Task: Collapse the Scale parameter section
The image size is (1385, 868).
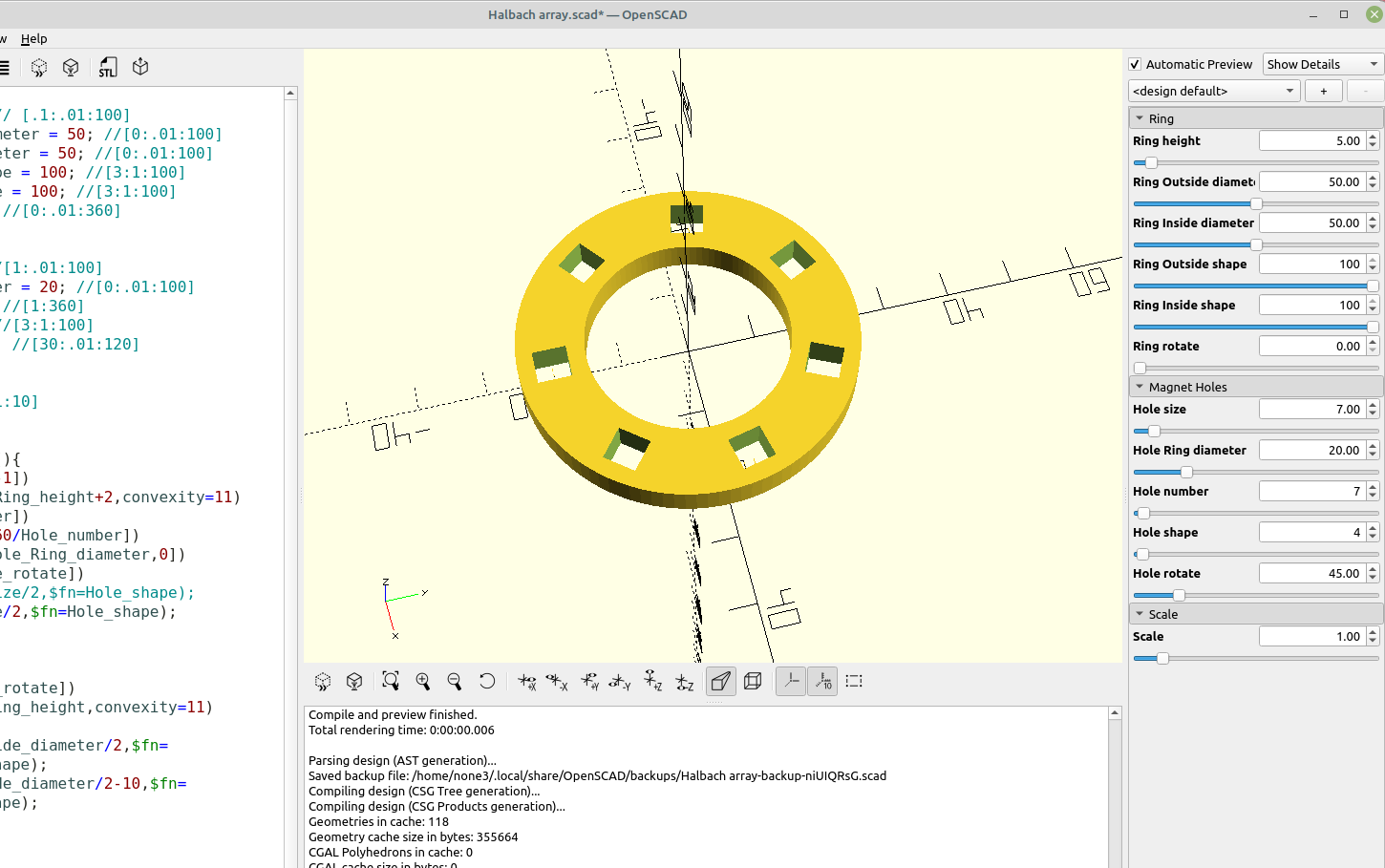Action: click(1140, 613)
